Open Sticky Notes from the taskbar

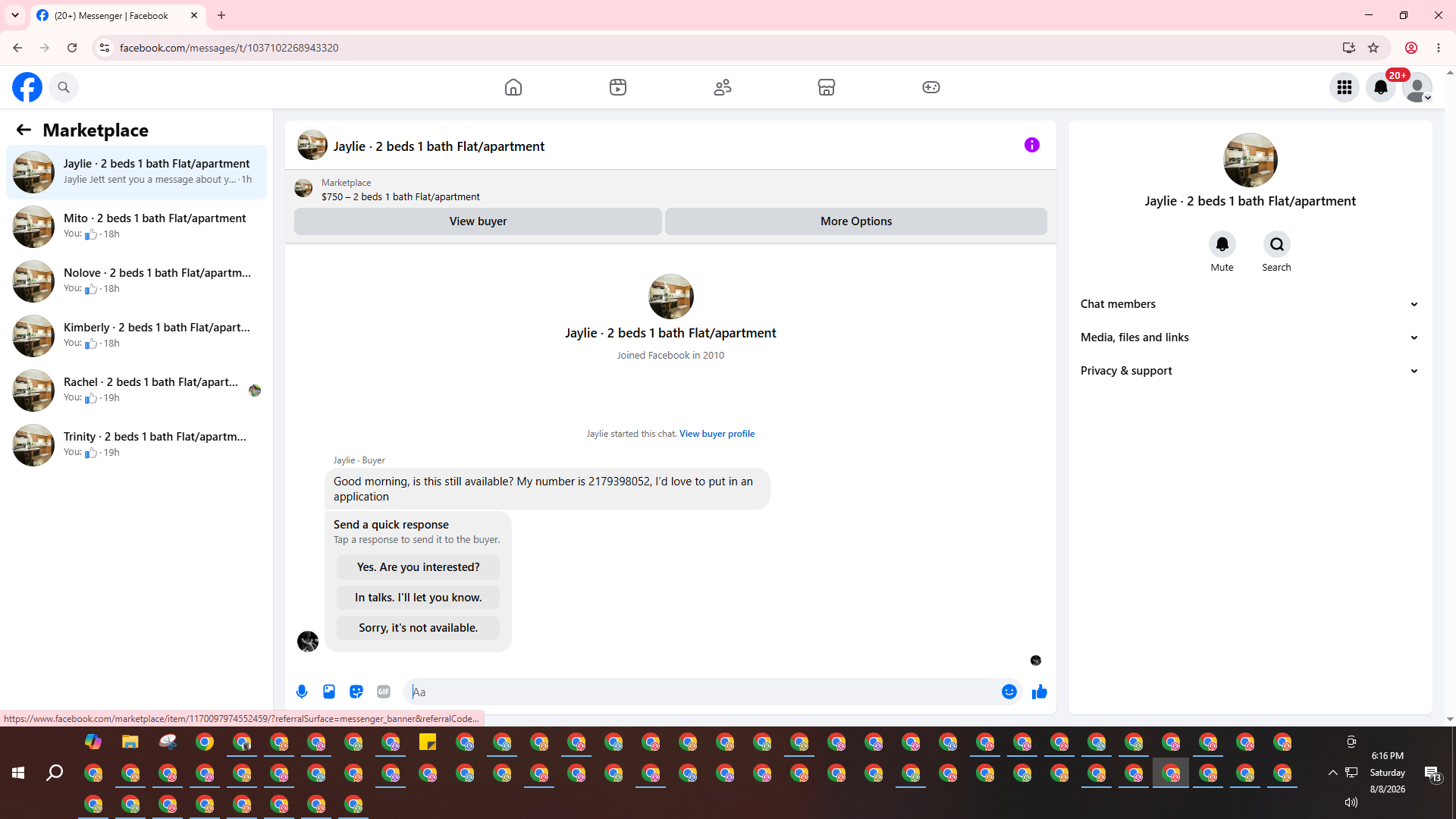(x=428, y=742)
